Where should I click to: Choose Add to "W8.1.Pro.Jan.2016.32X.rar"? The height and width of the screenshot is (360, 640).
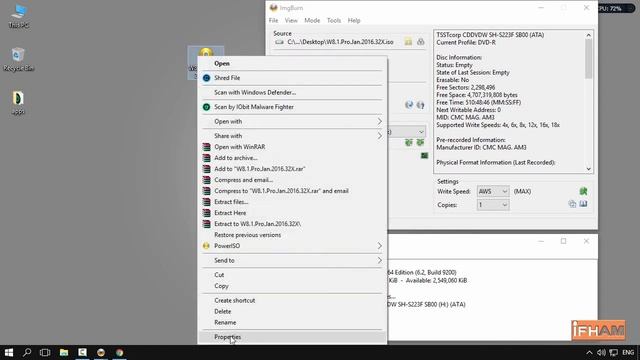pos(292,169)
